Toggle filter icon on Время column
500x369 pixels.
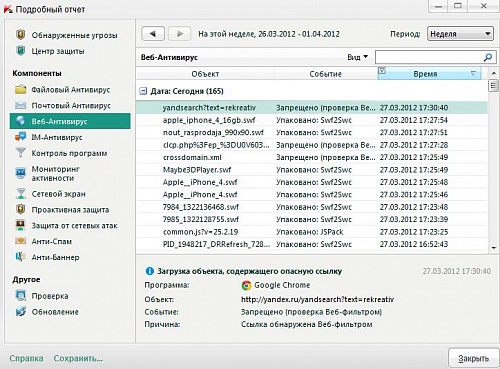coord(382,71)
